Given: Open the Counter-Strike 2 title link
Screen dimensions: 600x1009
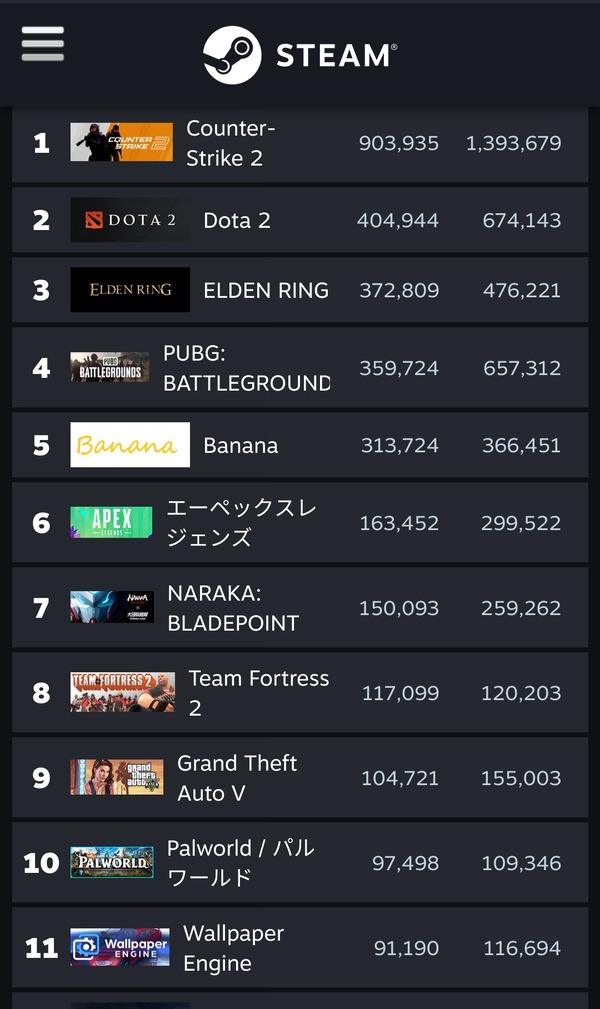Looking at the screenshot, I should click(x=230, y=143).
